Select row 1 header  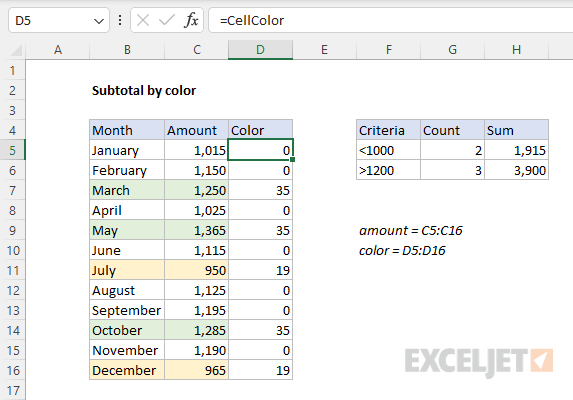(x=13, y=70)
